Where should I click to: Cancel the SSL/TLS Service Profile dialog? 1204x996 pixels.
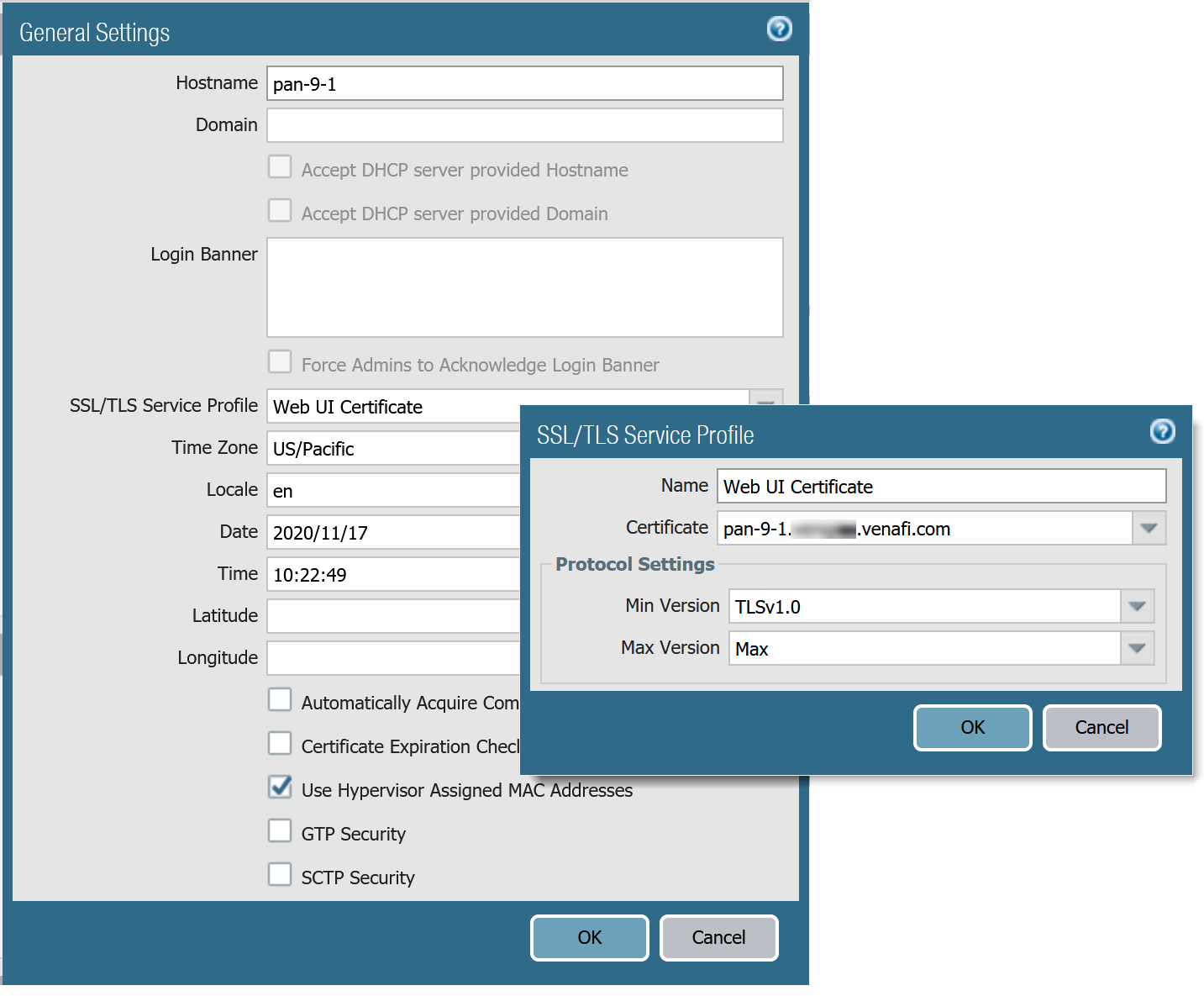tap(1101, 728)
